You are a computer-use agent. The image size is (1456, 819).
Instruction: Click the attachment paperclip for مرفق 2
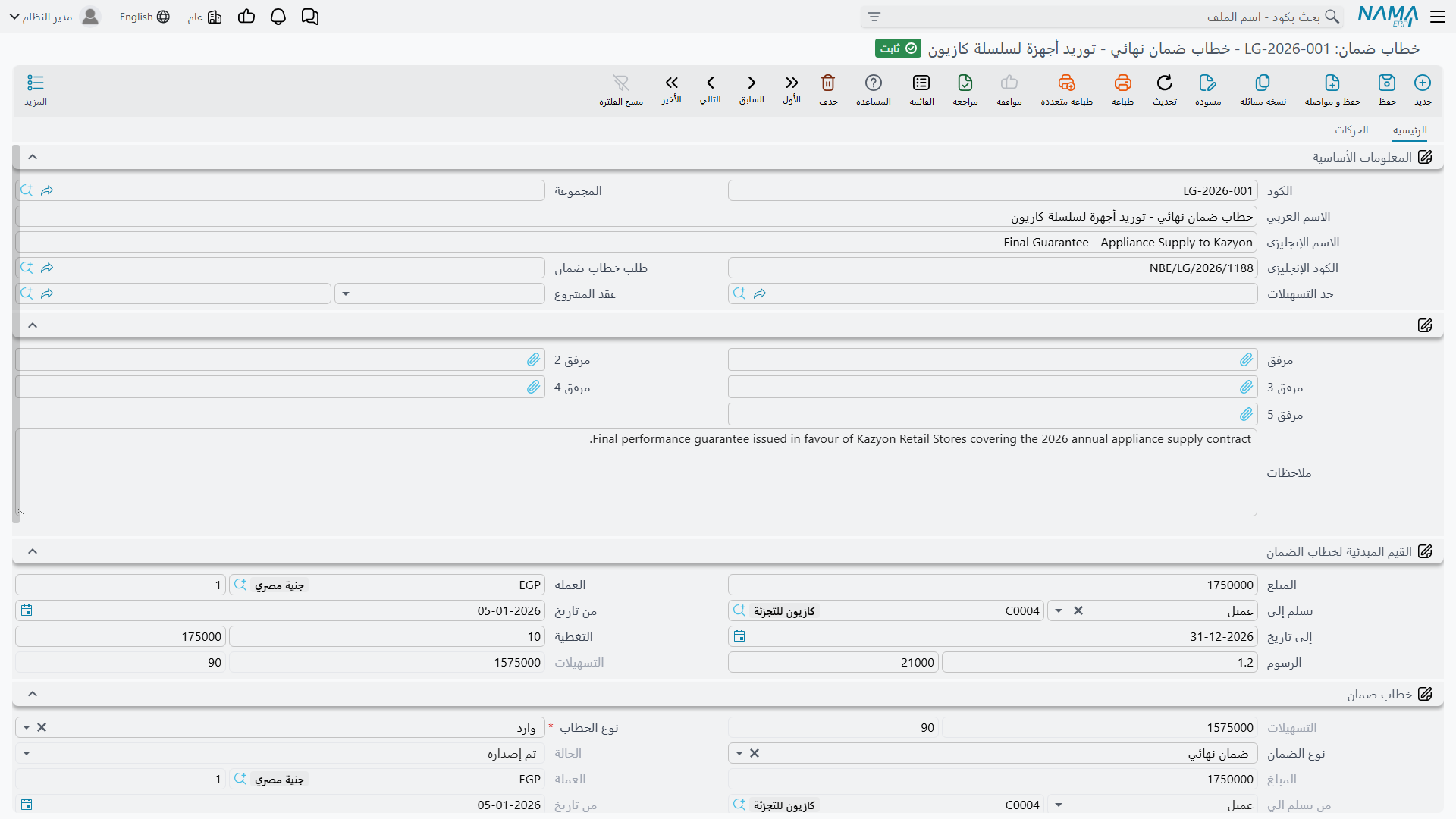click(x=534, y=359)
